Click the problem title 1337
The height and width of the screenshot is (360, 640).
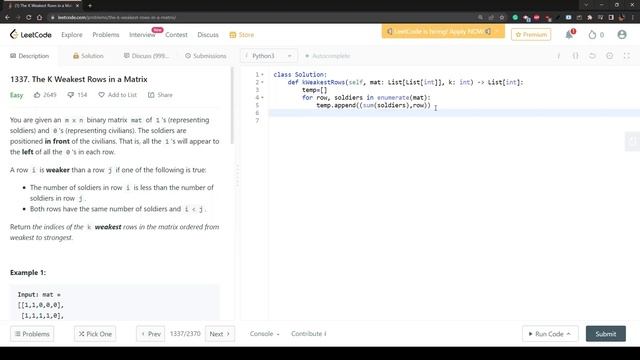(x=79, y=79)
